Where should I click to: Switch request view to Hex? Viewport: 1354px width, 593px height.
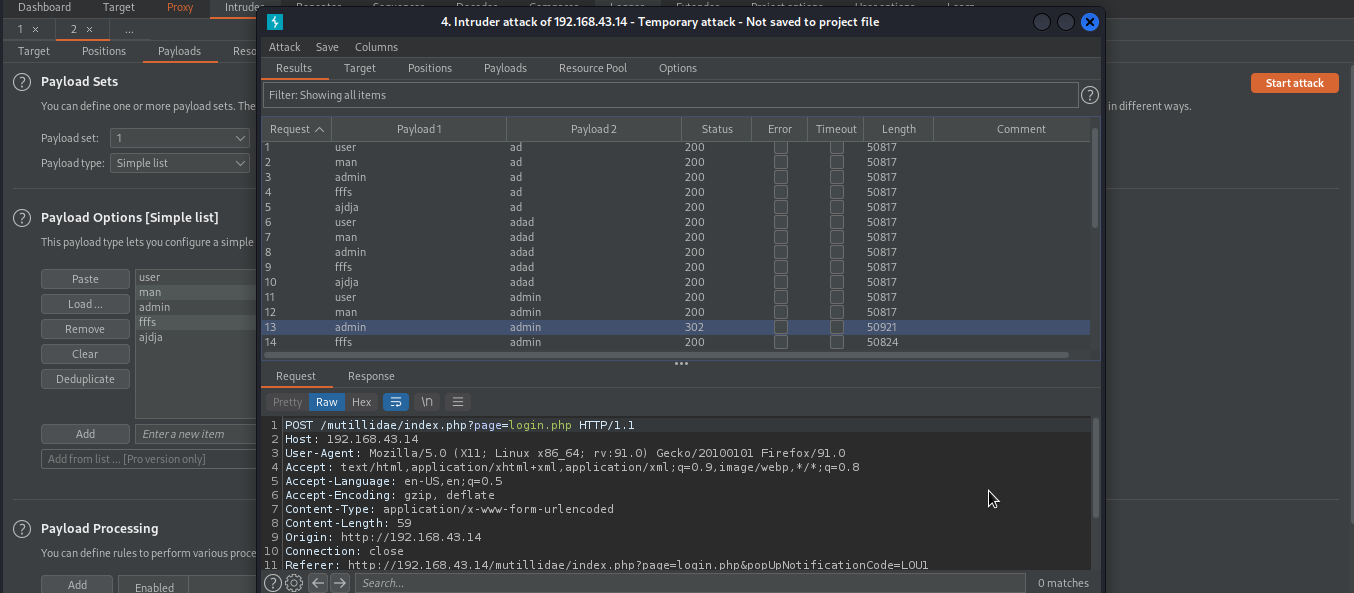click(362, 402)
